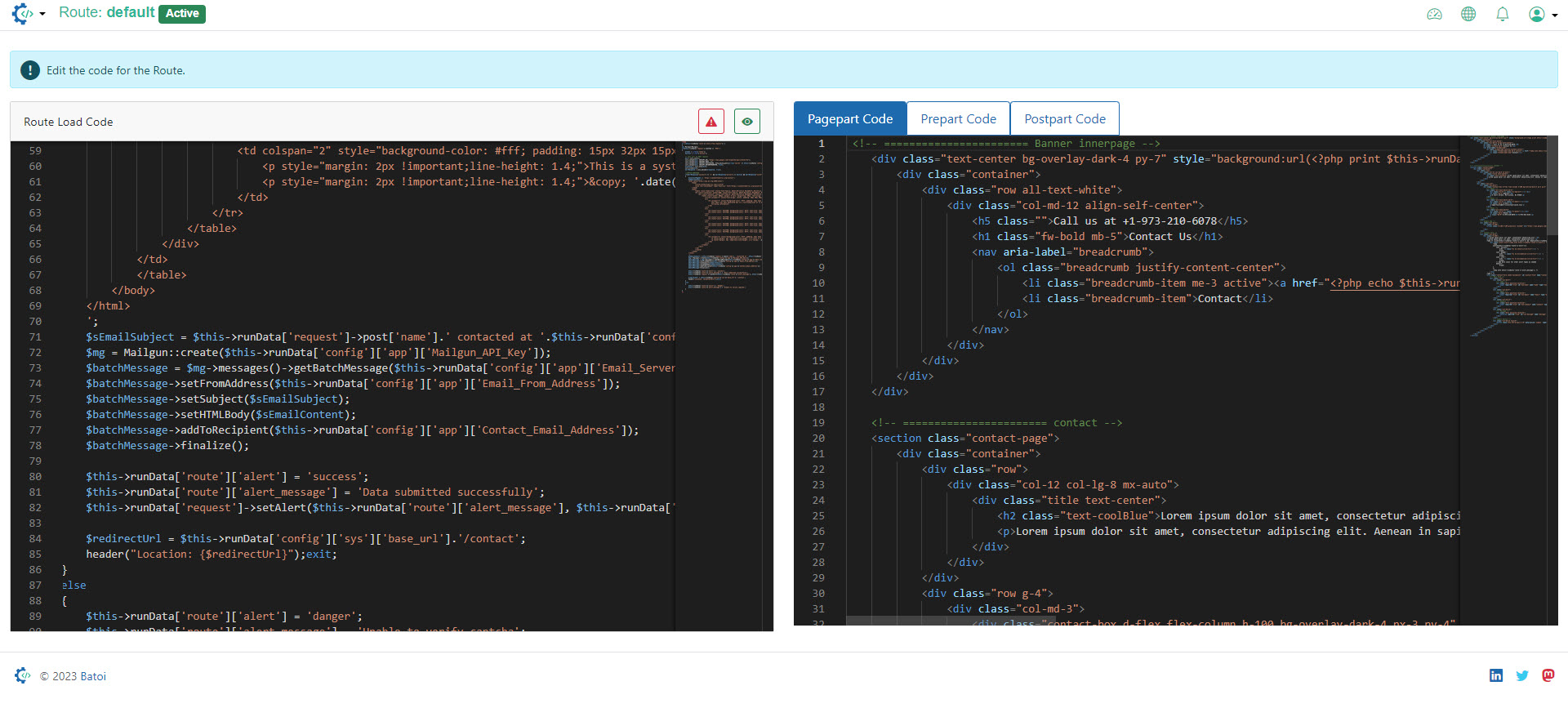The height and width of the screenshot is (717, 1568).
Task: Switch to the Pagepart Code tab
Action: click(850, 119)
